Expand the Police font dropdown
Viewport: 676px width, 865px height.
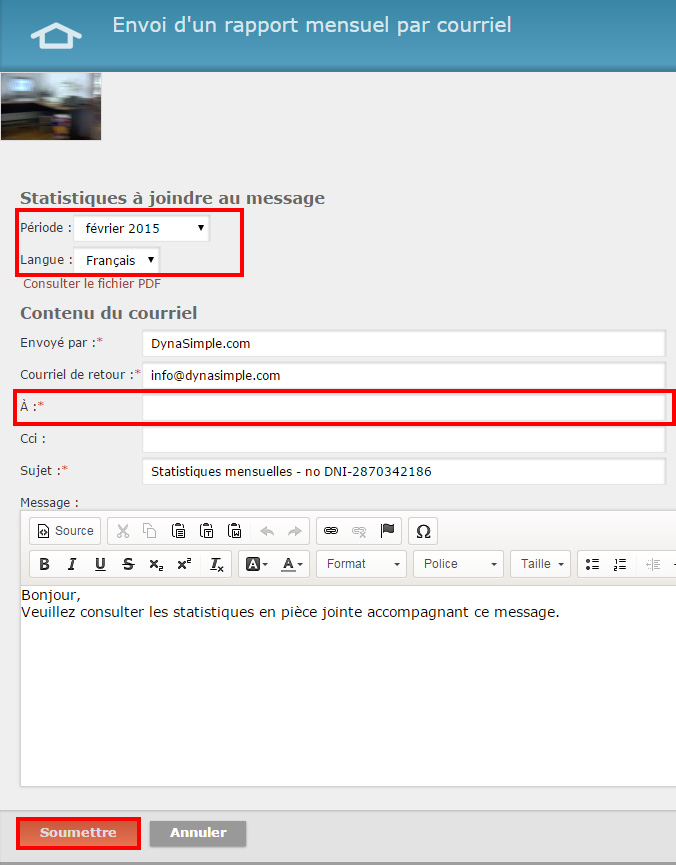click(458, 564)
